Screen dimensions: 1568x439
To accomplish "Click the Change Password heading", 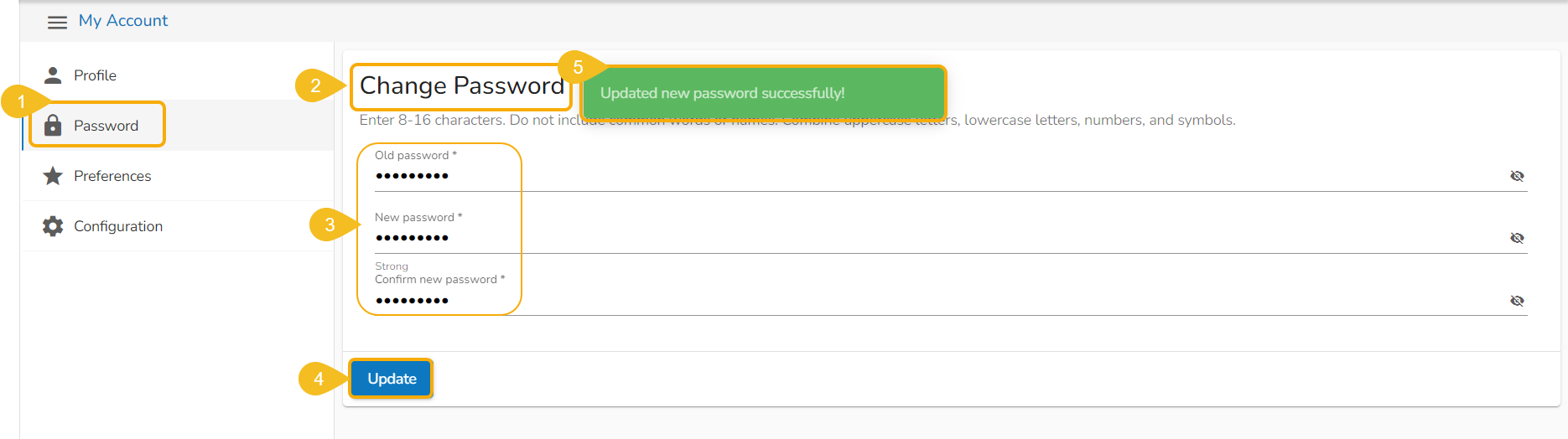I will (461, 86).
